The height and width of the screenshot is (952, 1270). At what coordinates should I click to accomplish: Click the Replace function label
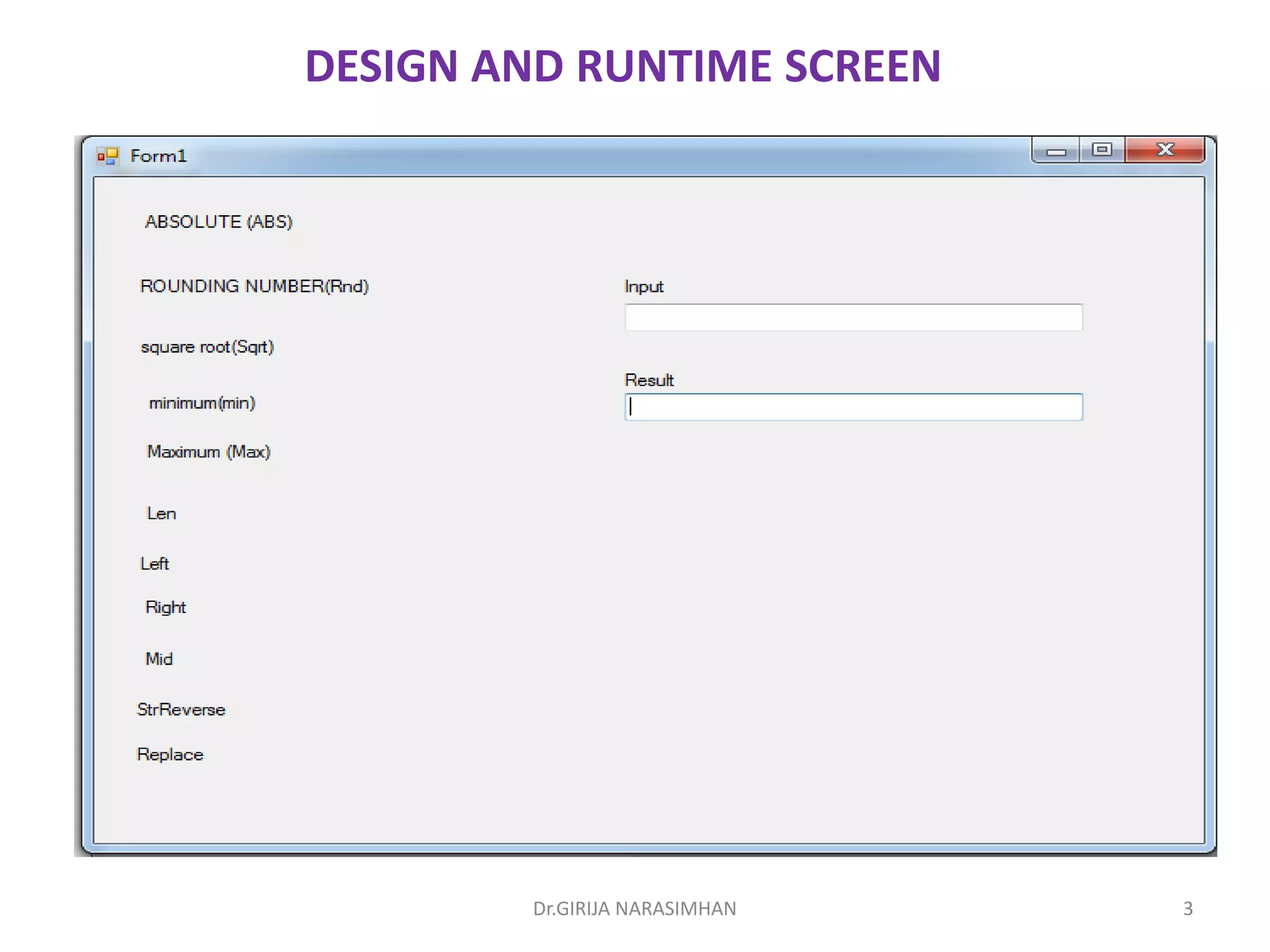click(170, 755)
